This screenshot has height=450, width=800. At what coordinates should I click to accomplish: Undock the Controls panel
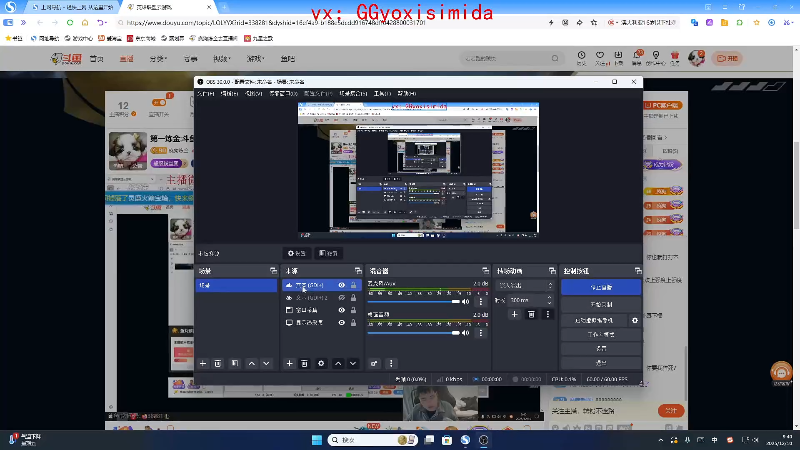click(x=638, y=270)
